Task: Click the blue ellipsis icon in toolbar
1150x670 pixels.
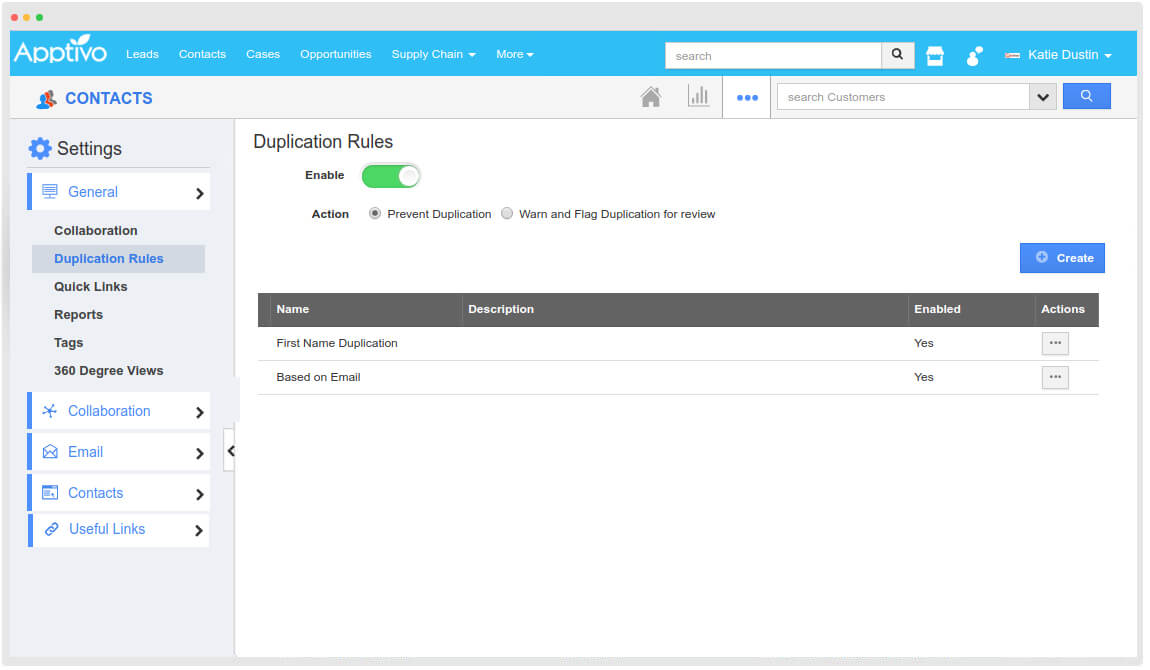Action: [x=746, y=97]
